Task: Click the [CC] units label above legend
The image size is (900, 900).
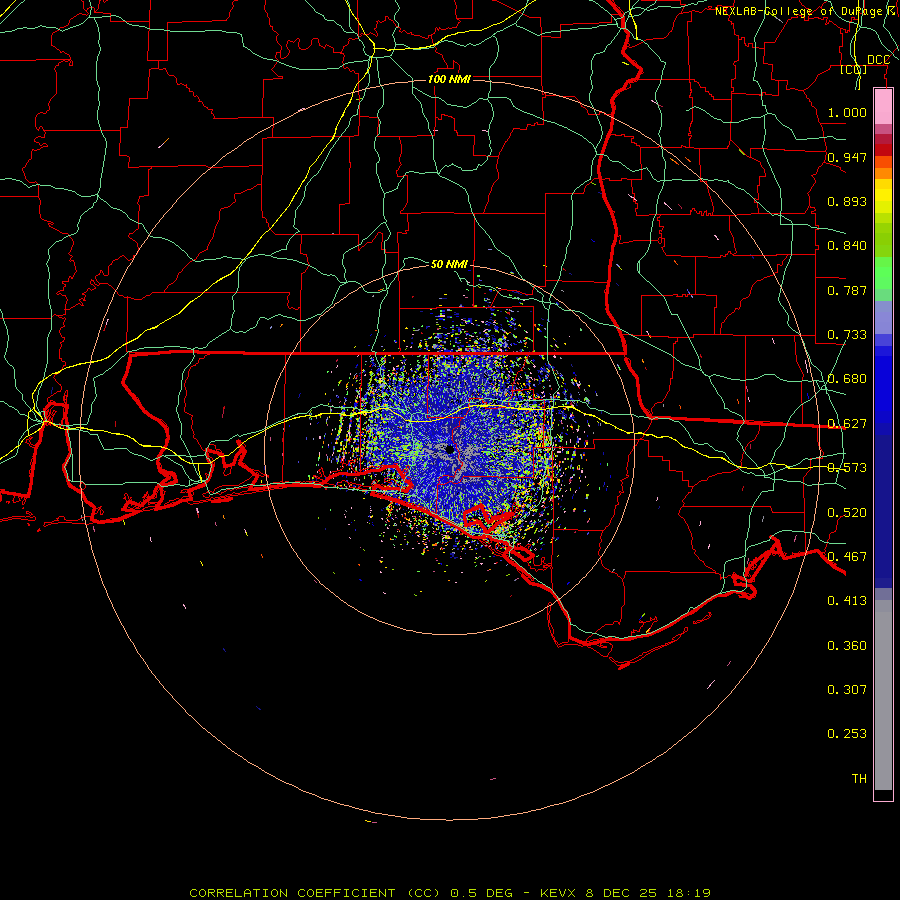Action: click(854, 69)
